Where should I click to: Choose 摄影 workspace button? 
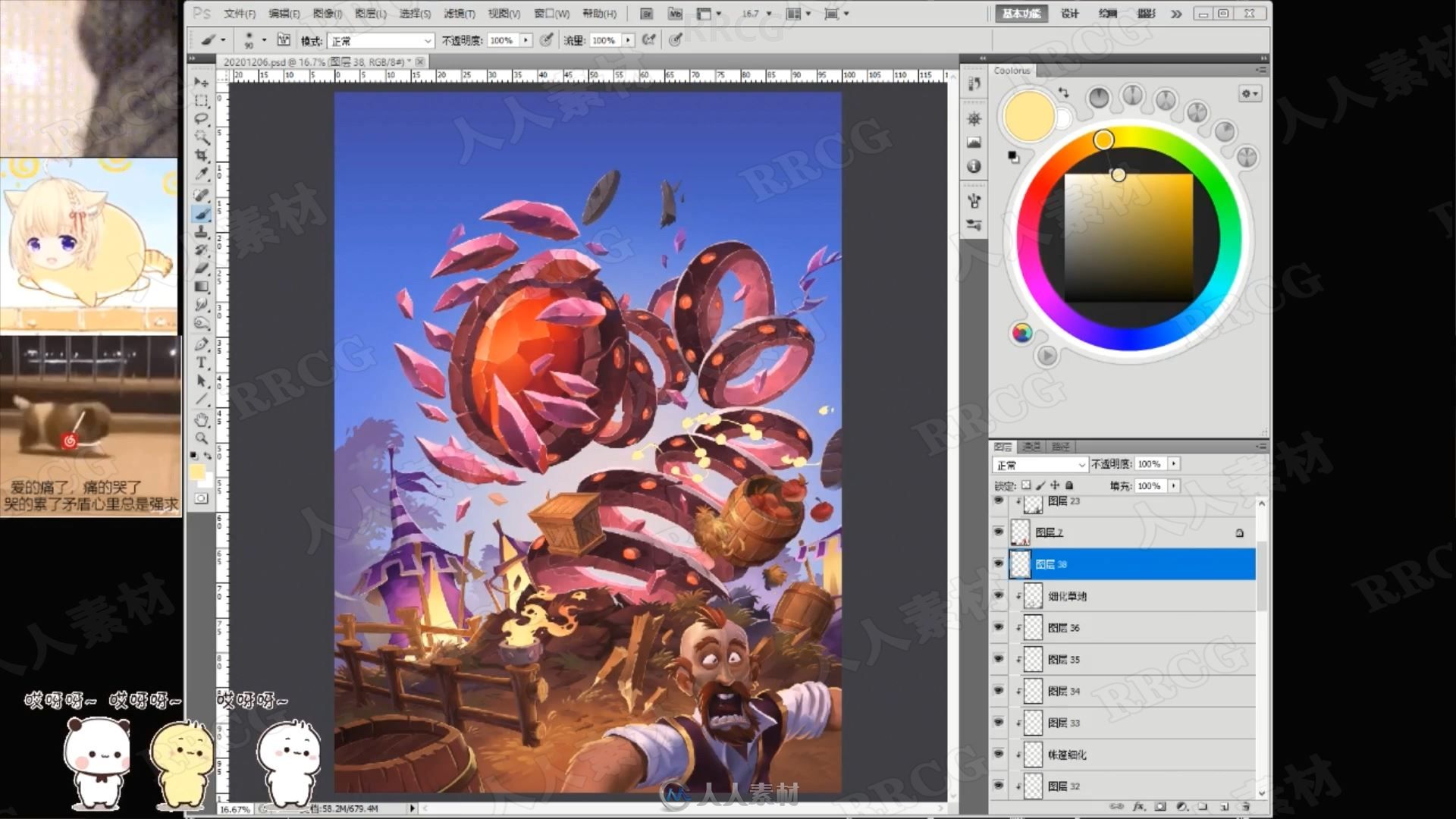(x=1147, y=14)
